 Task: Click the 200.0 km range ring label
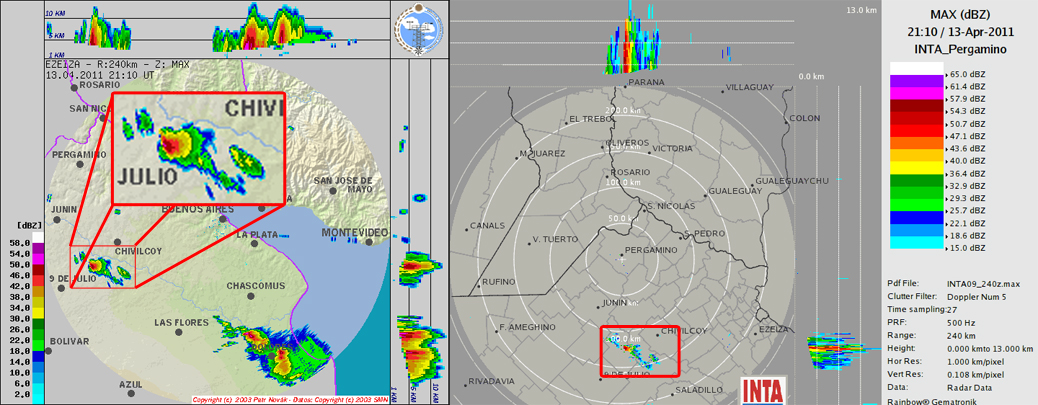(x=624, y=111)
